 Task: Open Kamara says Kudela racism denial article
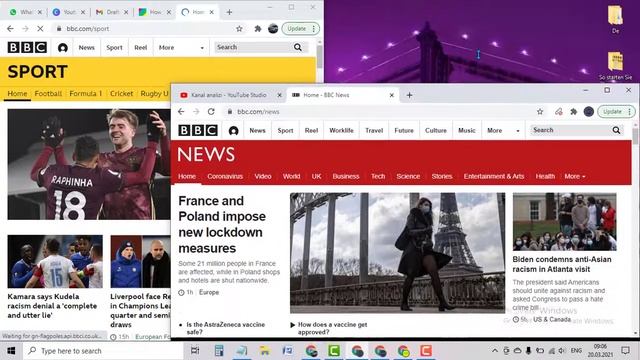[x=52, y=306]
